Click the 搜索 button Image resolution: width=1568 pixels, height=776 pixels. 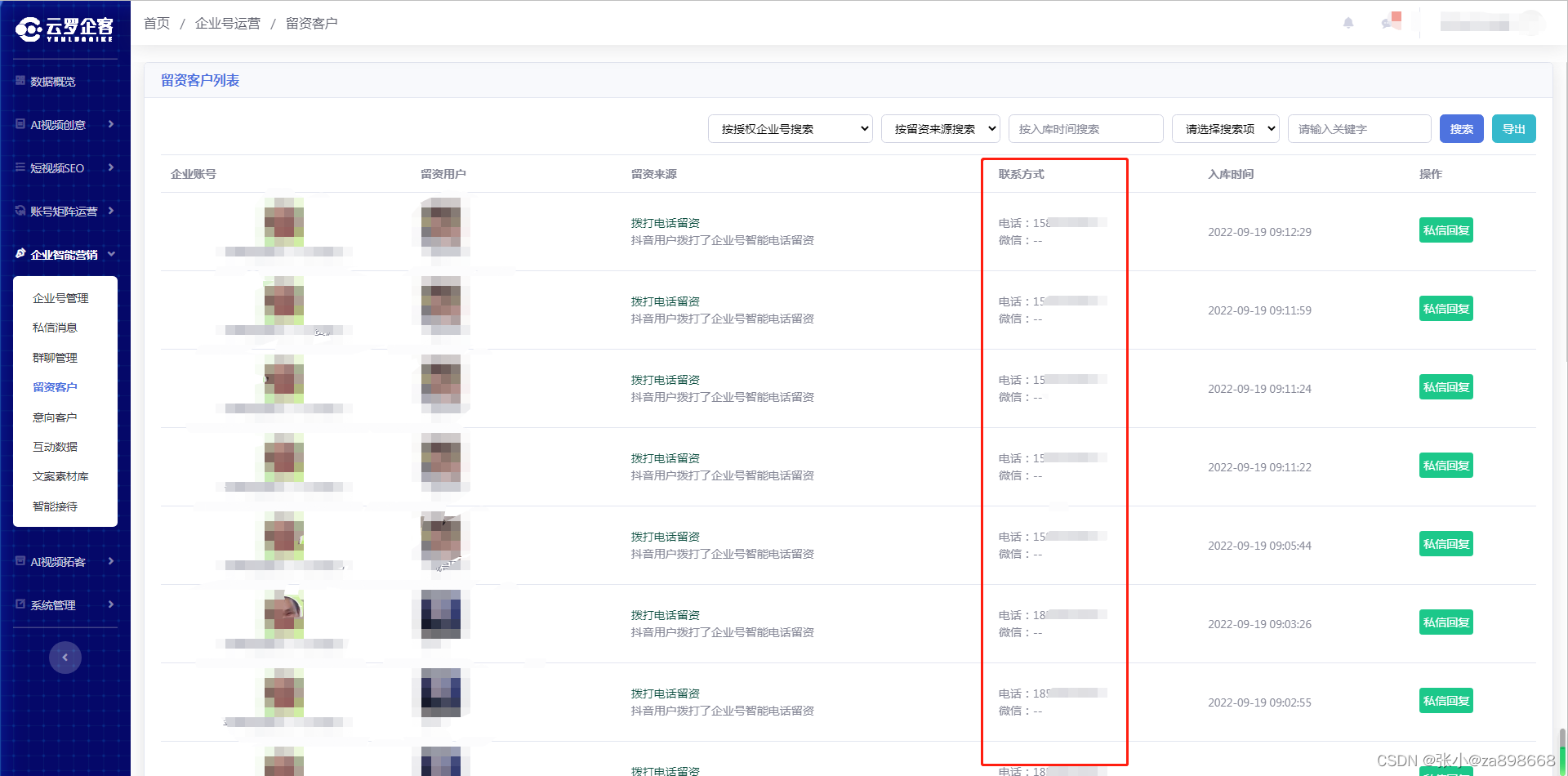(x=1462, y=129)
